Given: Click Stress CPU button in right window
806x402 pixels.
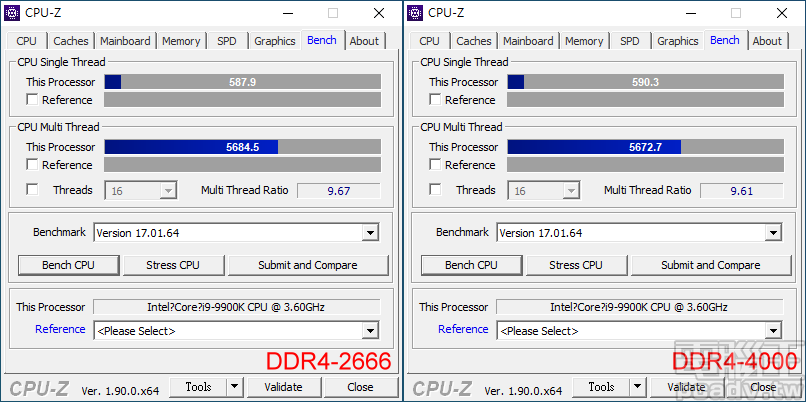Looking at the screenshot, I should 576,265.
